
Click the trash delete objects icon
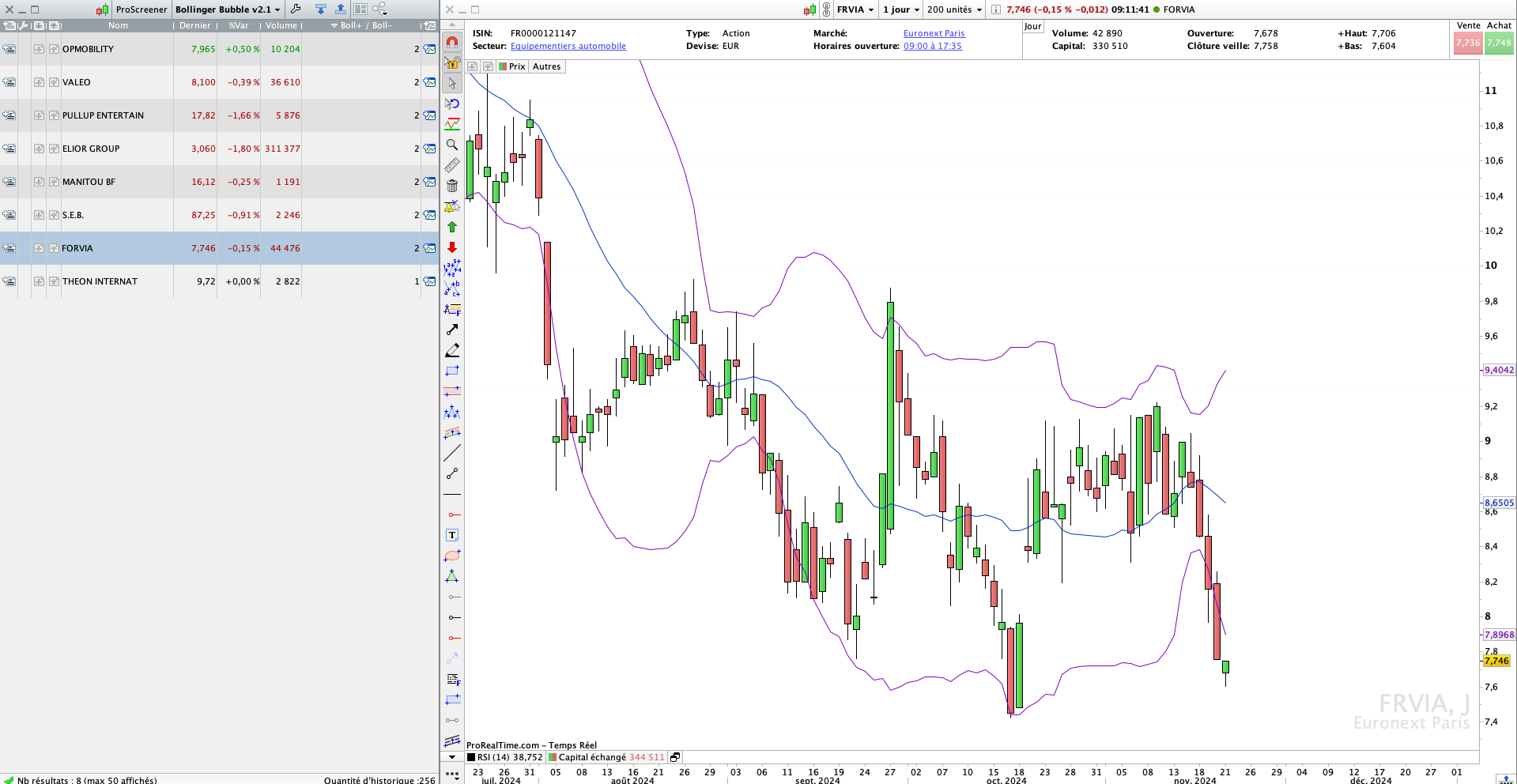point(452,186)
